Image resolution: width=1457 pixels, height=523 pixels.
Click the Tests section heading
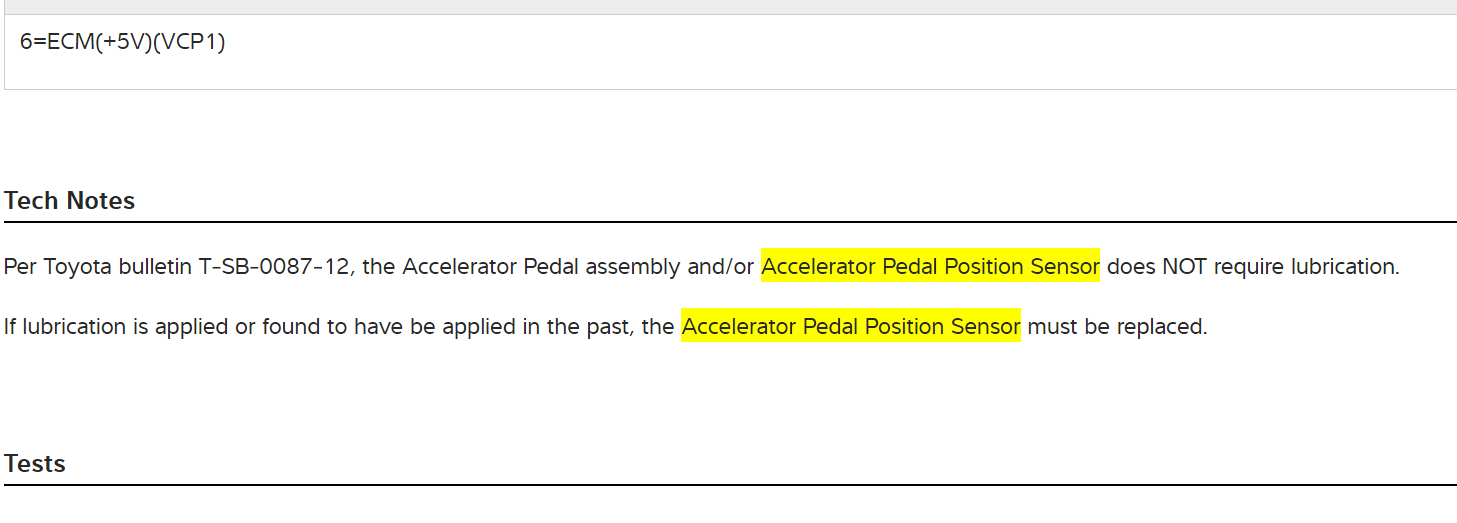click(x=35, y=464)
